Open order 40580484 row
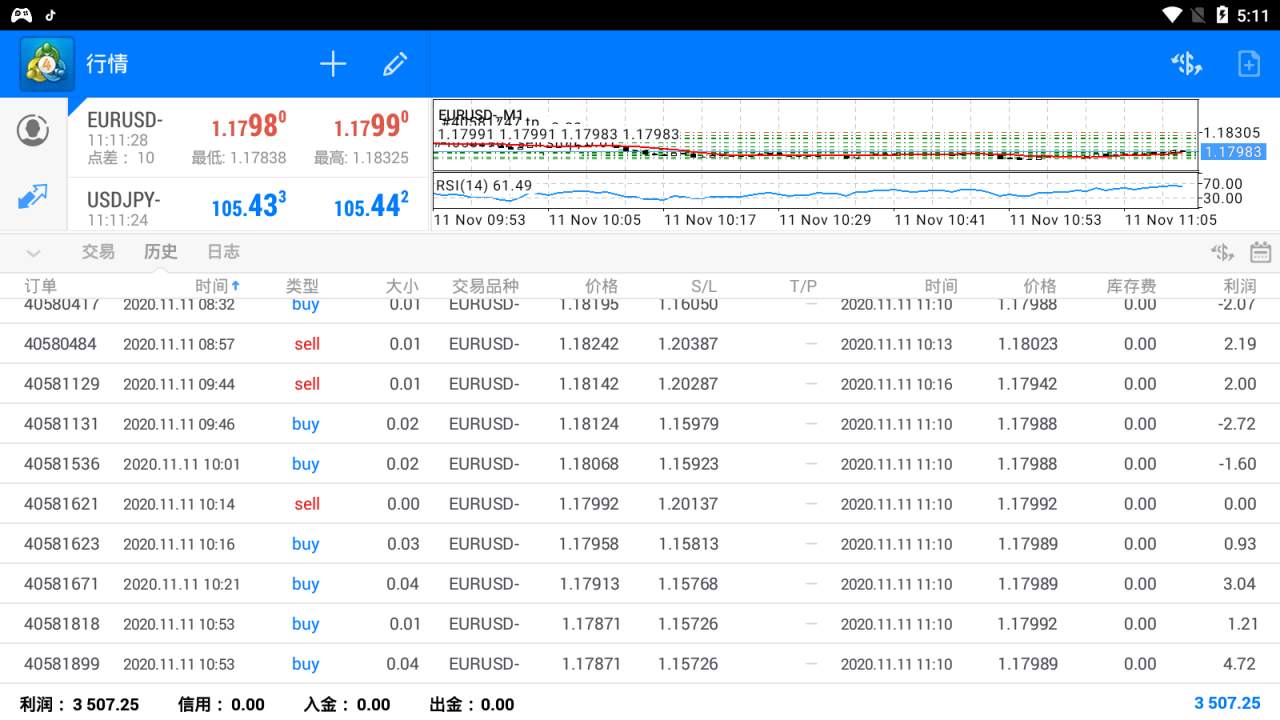Image resolution: width=1280 pixels, height=720 pixels. click(640, 344)
